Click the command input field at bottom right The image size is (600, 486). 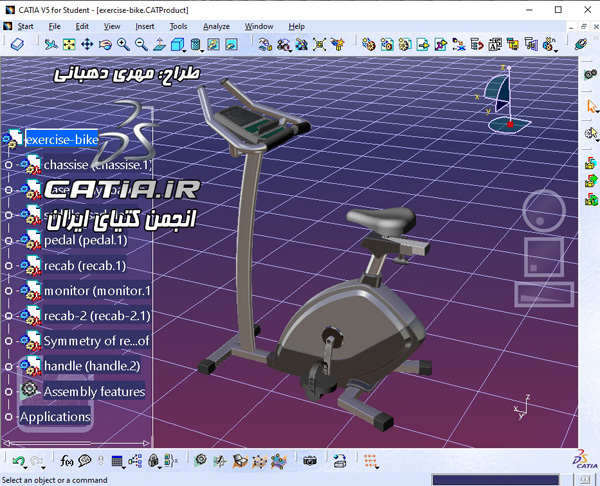tap(495, 480)
